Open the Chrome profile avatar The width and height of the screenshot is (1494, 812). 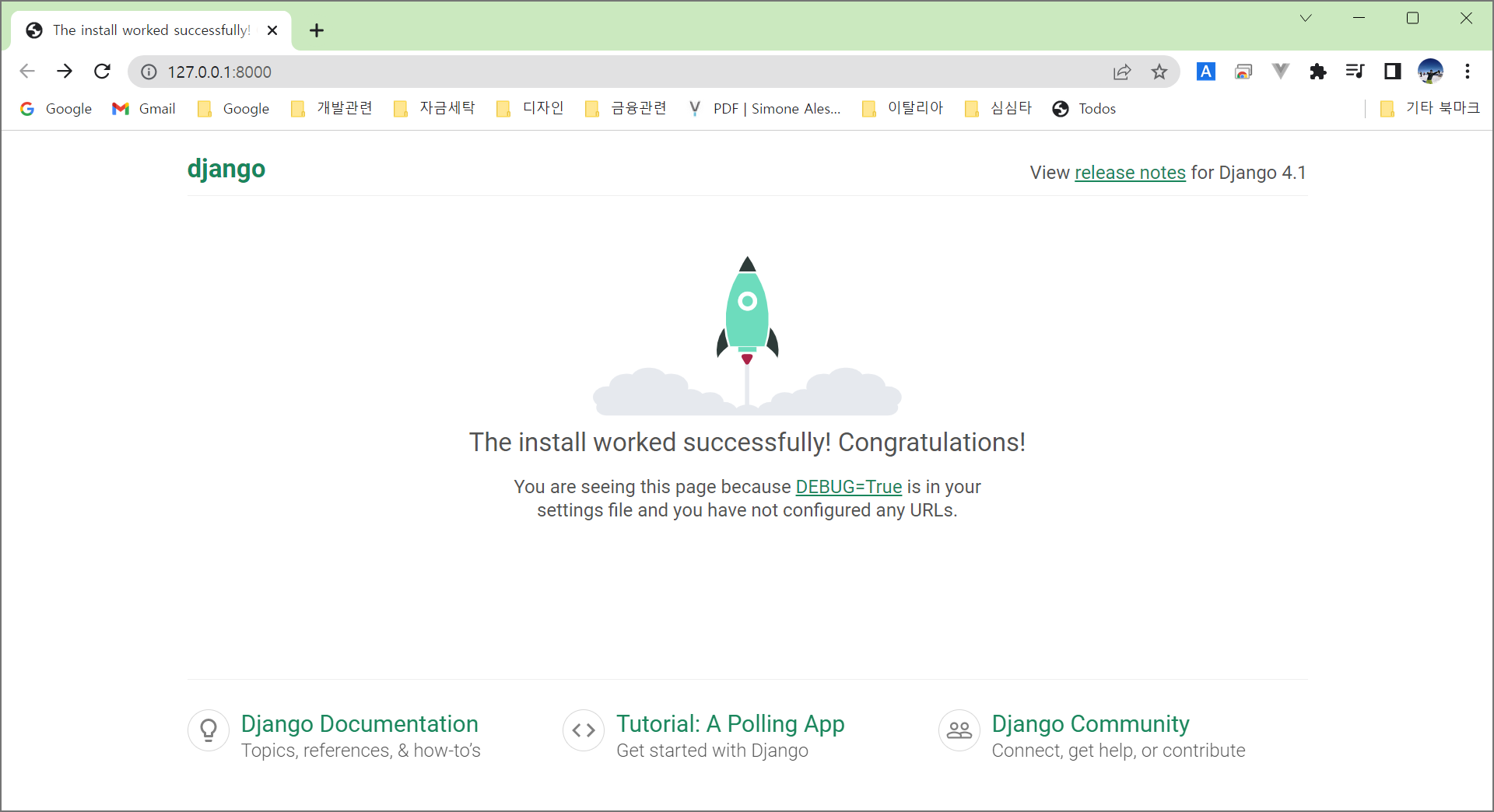tap(1430, 72)
